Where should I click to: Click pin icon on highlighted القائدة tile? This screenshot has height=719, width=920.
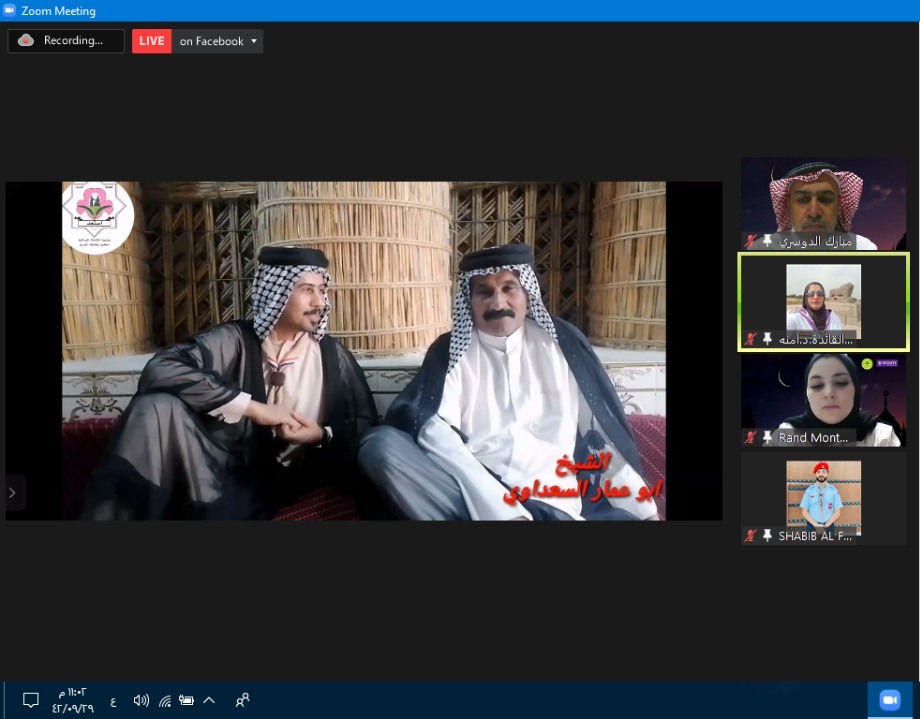coord(767,339)
